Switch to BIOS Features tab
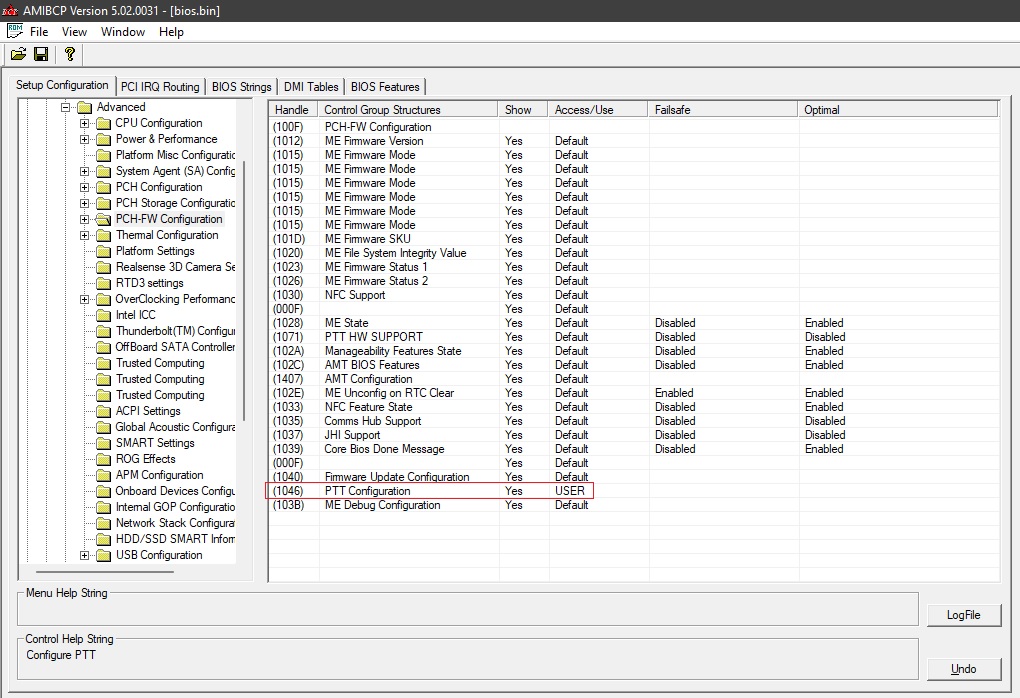Screen dimensions: 1020x698 pos(385,87)
